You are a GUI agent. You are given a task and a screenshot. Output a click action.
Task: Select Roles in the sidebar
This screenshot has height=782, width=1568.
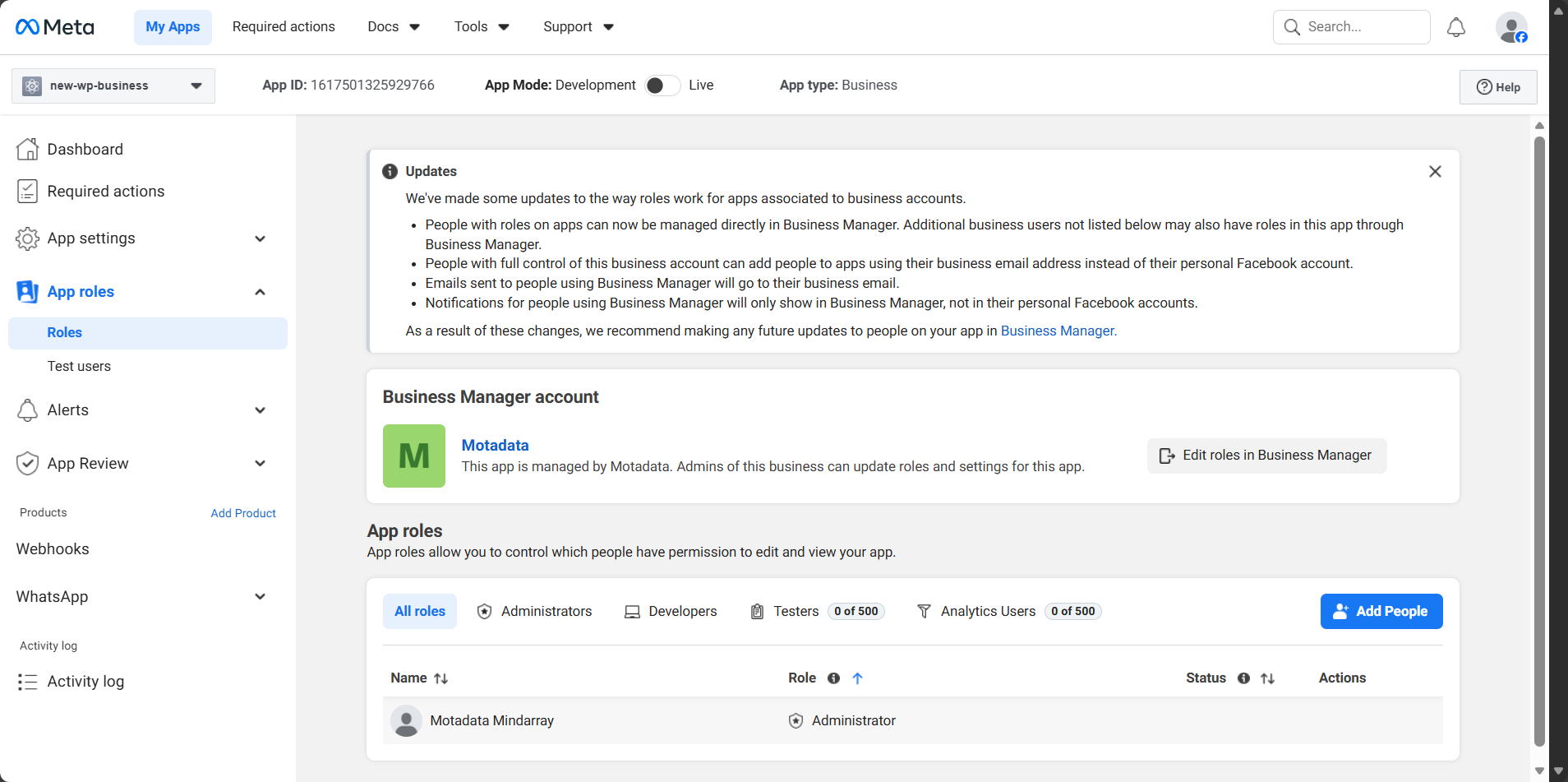click(x=148, y=333)
